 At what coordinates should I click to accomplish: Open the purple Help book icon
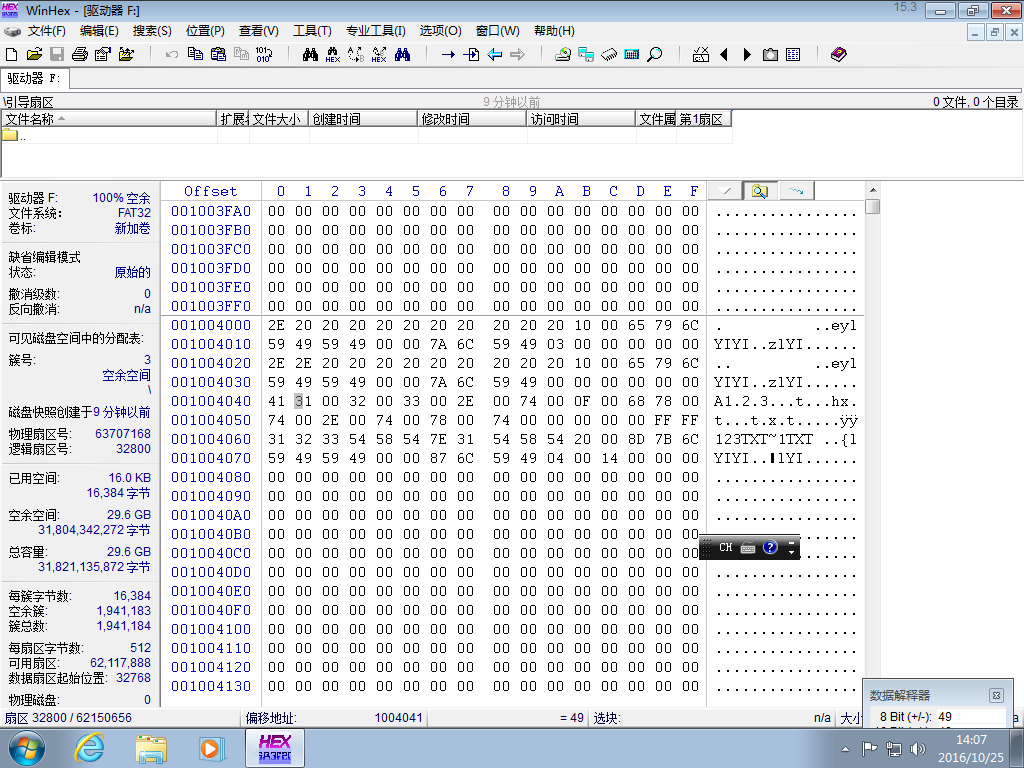839,54
